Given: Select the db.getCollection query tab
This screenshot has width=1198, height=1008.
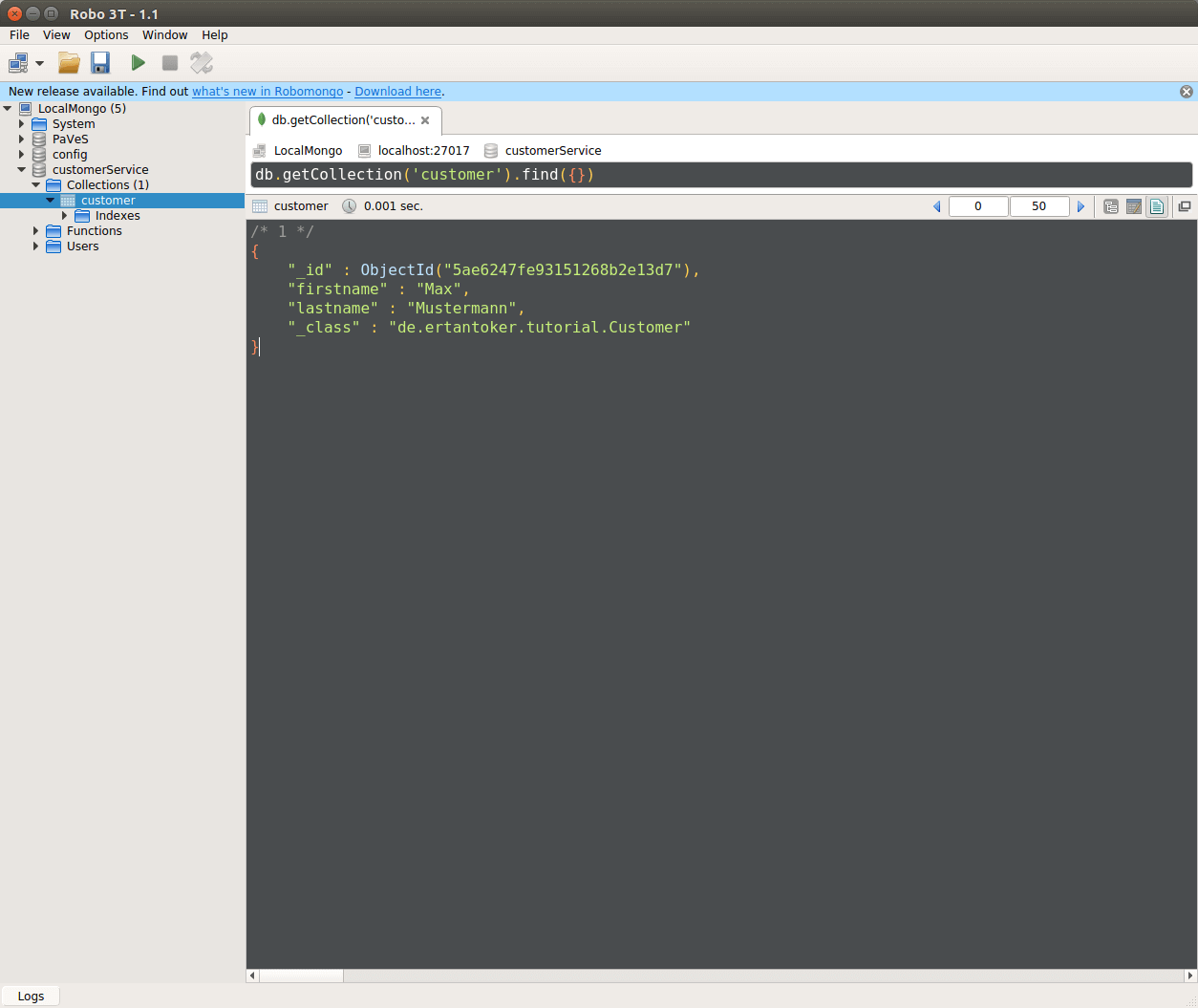Looking at the screenshot, I should pyautogui.click(x=339, y=120).
